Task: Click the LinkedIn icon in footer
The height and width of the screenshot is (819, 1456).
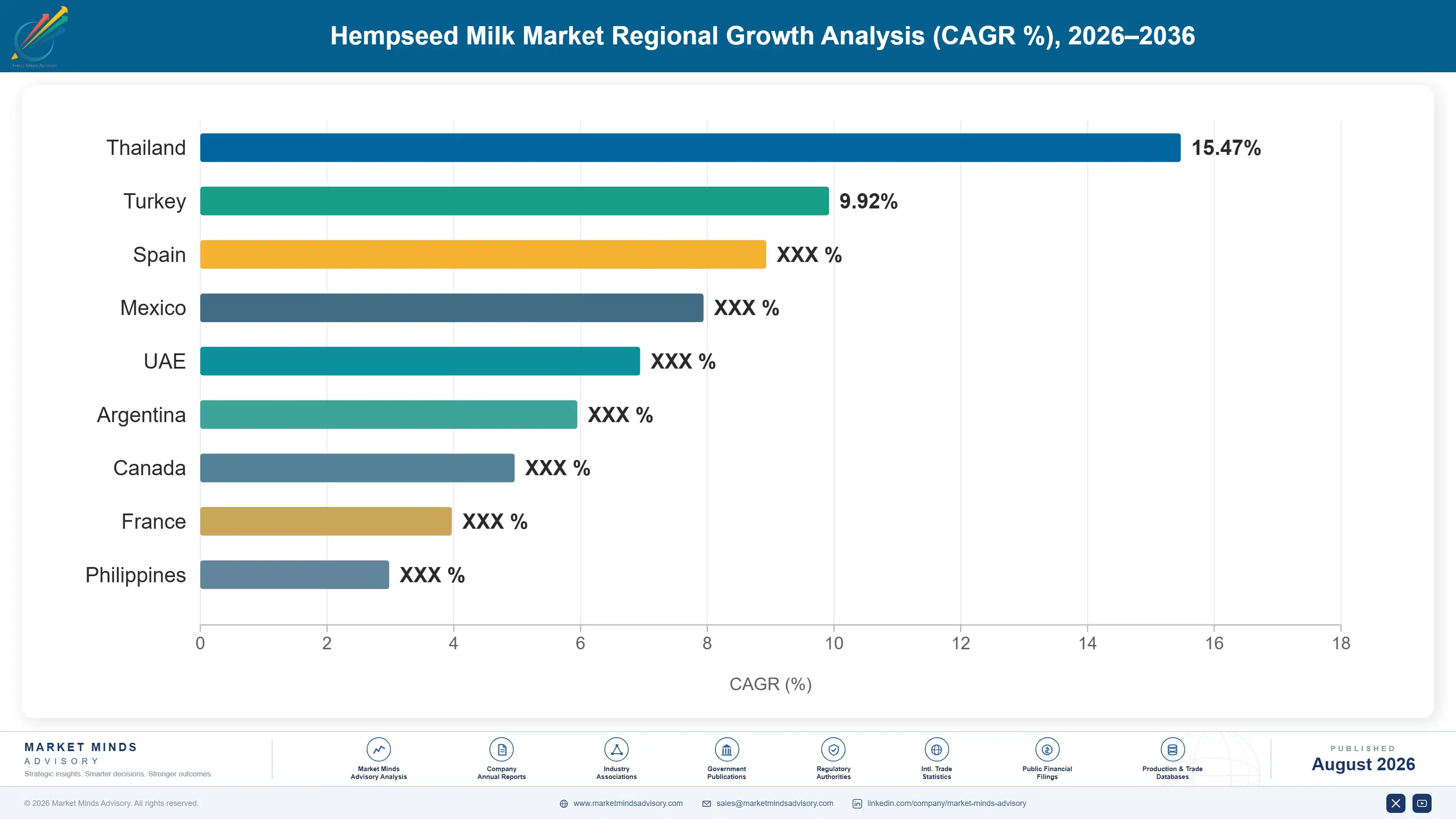Action: point(857,804)
